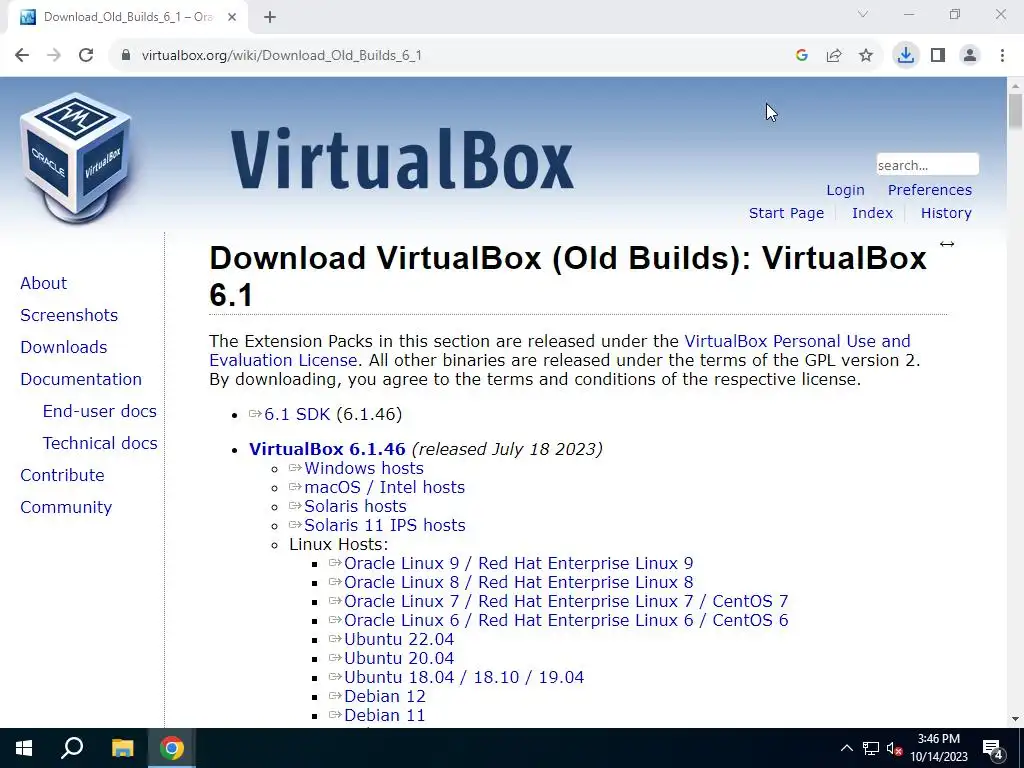Click the share page icon
The height and width of the screenshot is (768, 1024).
[834, 56]
